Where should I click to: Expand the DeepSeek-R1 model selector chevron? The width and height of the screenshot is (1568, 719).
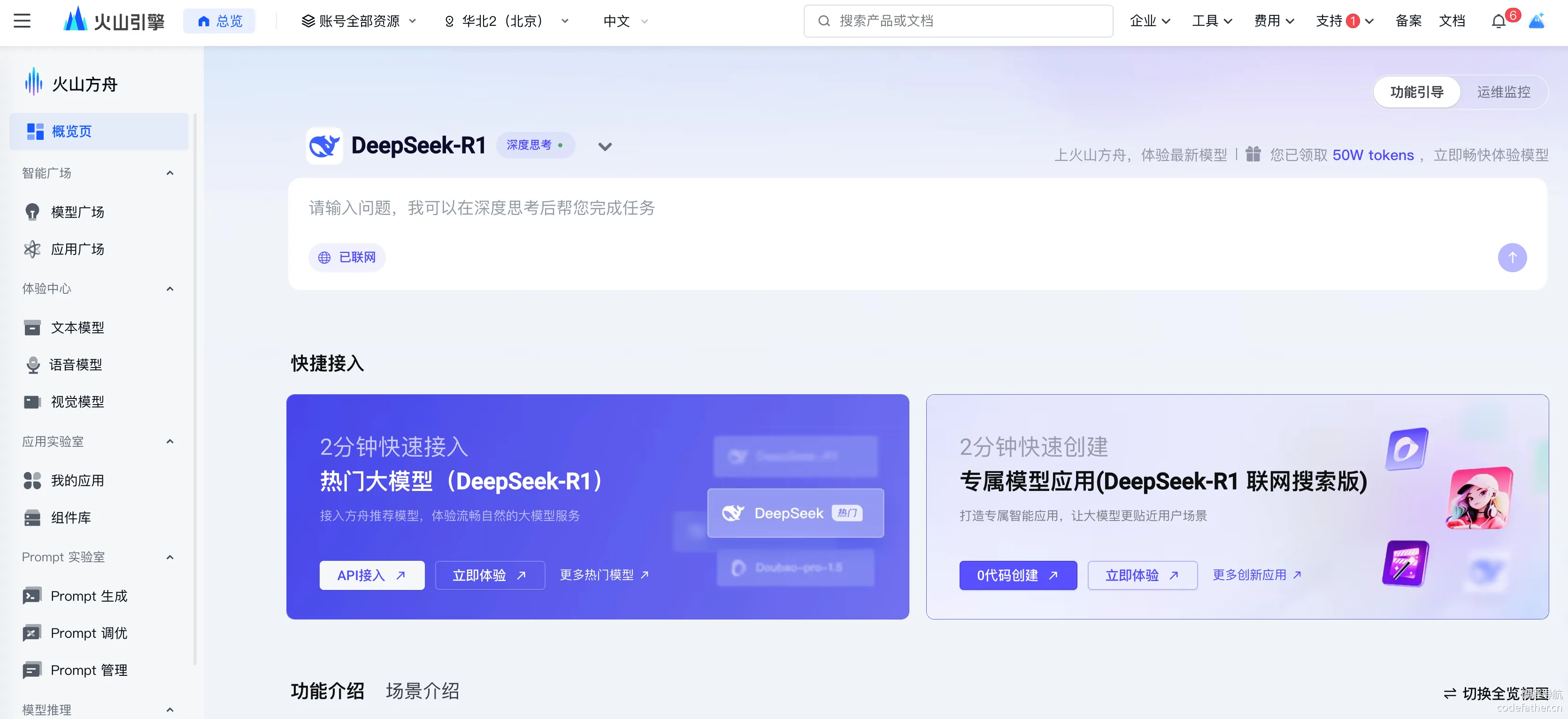(605, 146)
